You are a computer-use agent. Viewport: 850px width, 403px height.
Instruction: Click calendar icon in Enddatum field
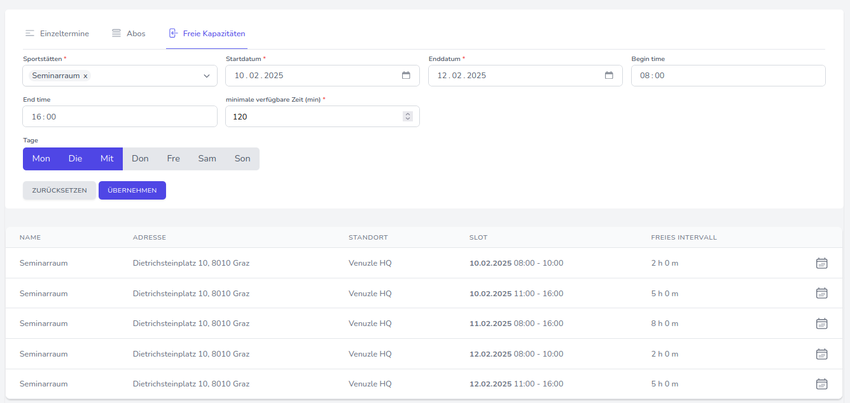click(609, 76)
